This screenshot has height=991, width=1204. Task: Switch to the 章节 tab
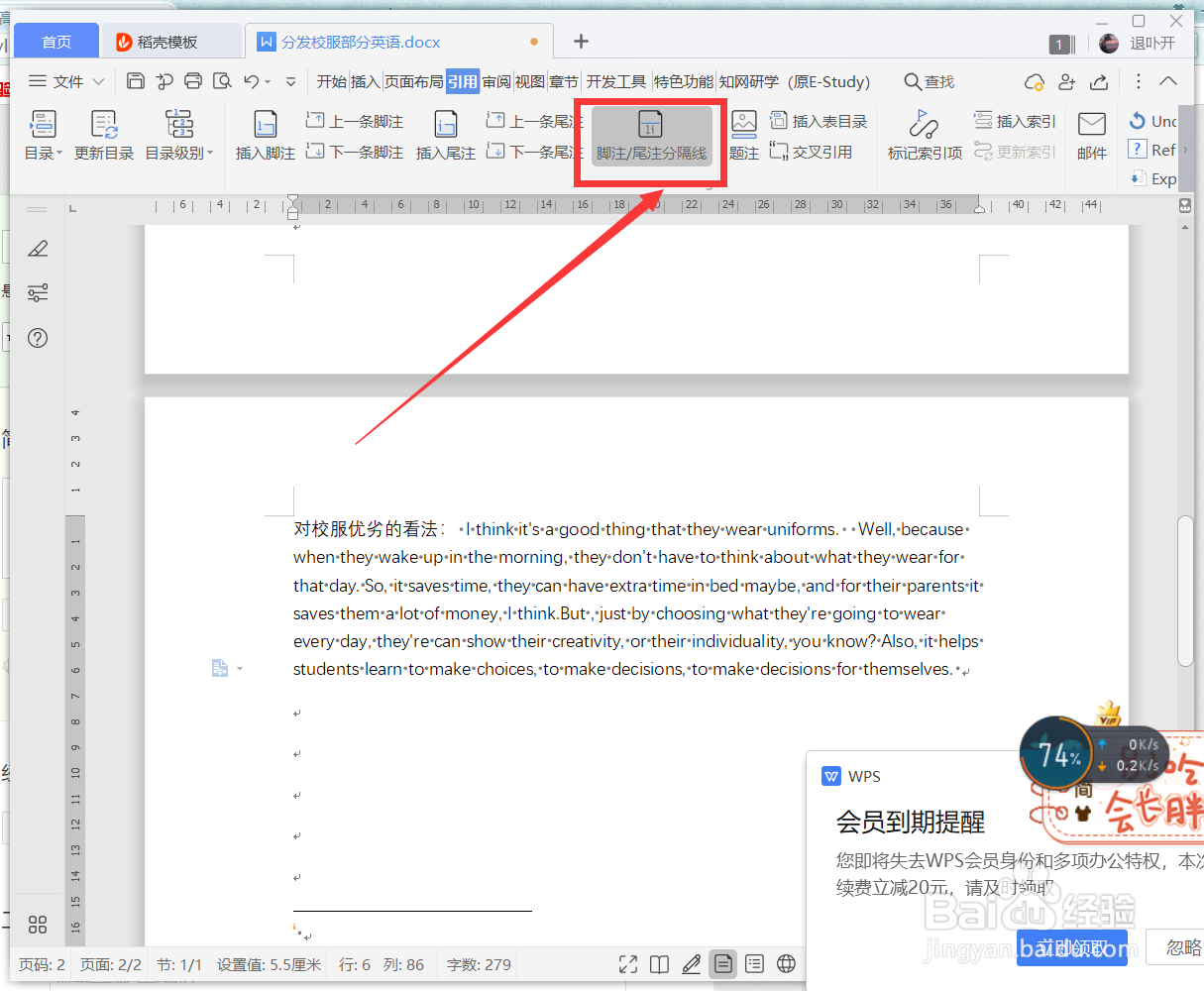click(564, 81)
